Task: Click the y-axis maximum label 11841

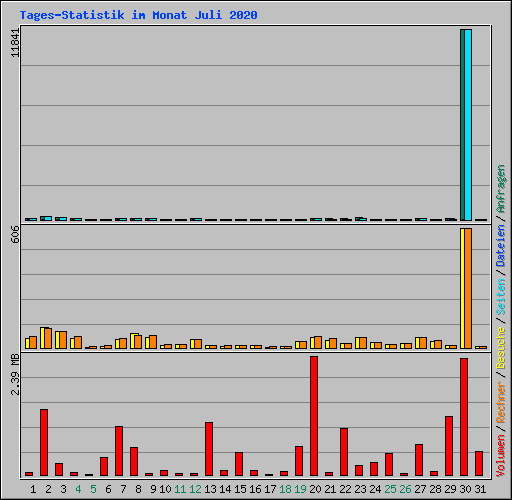Action: point(15,43)
